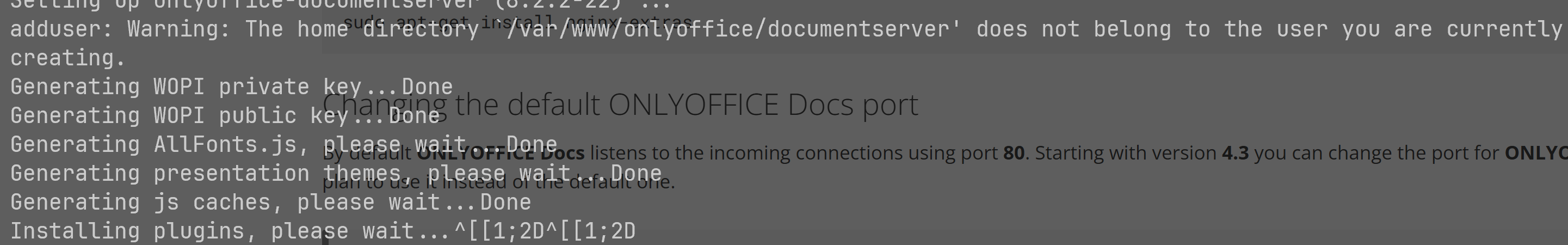This screenshot has width=1568, height=245.
Task: Click the bold version number '4.3'
Action: (x=1235, y=152)
